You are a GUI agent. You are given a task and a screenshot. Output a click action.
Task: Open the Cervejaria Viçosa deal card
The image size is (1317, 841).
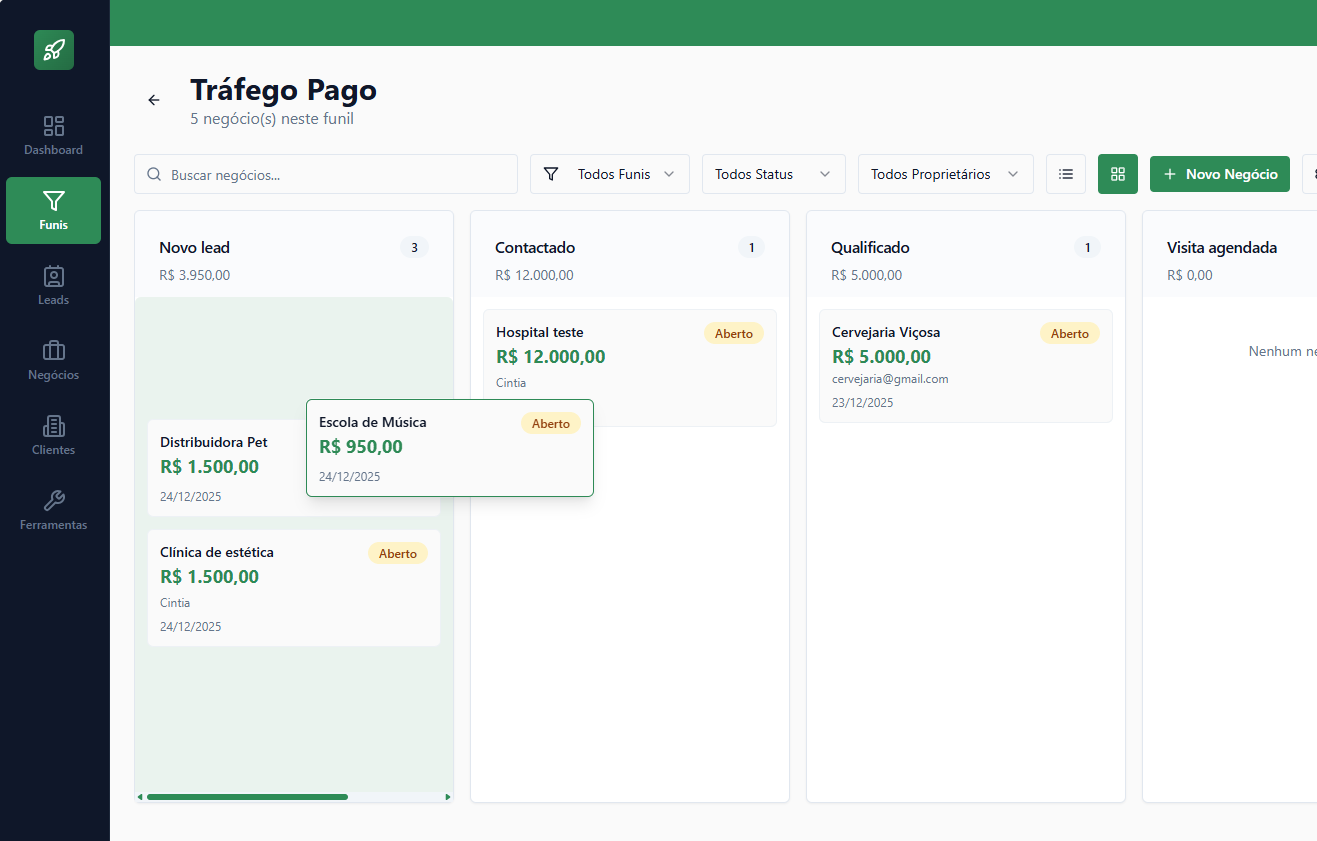click(x=966, y=366)
